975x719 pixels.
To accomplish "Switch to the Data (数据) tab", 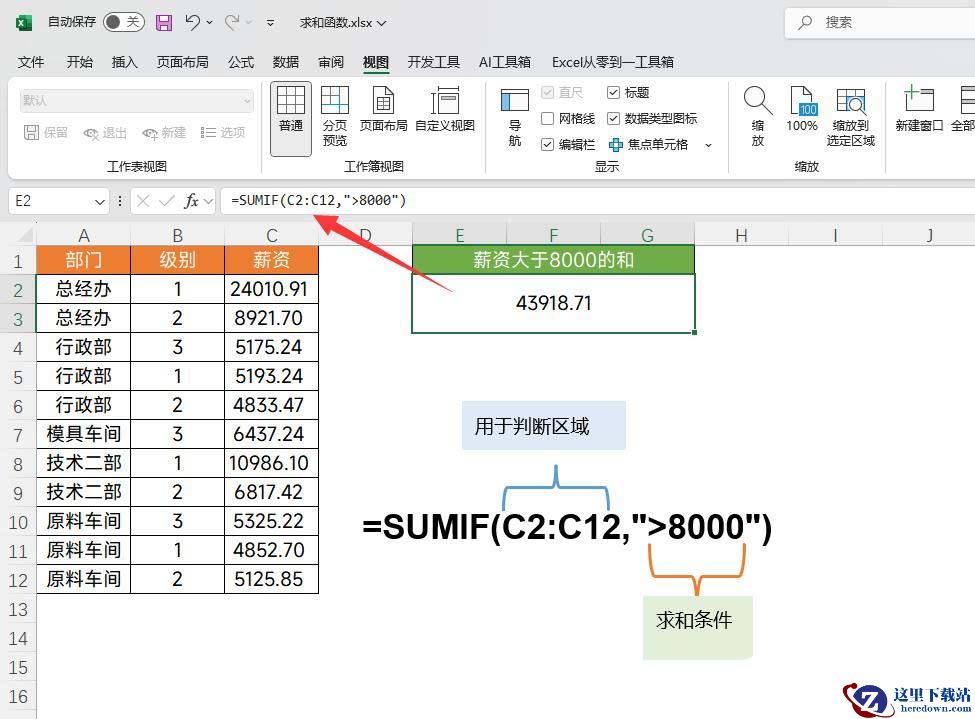I will click(x=286, y=62).
